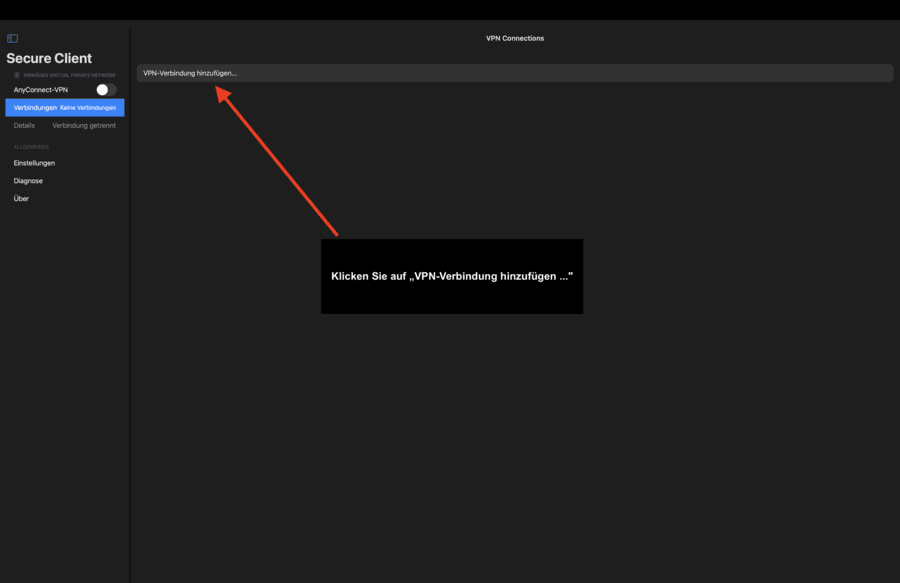Click the VPN Connections title
The height and width of the screenshot is (583, 900).
515,38
